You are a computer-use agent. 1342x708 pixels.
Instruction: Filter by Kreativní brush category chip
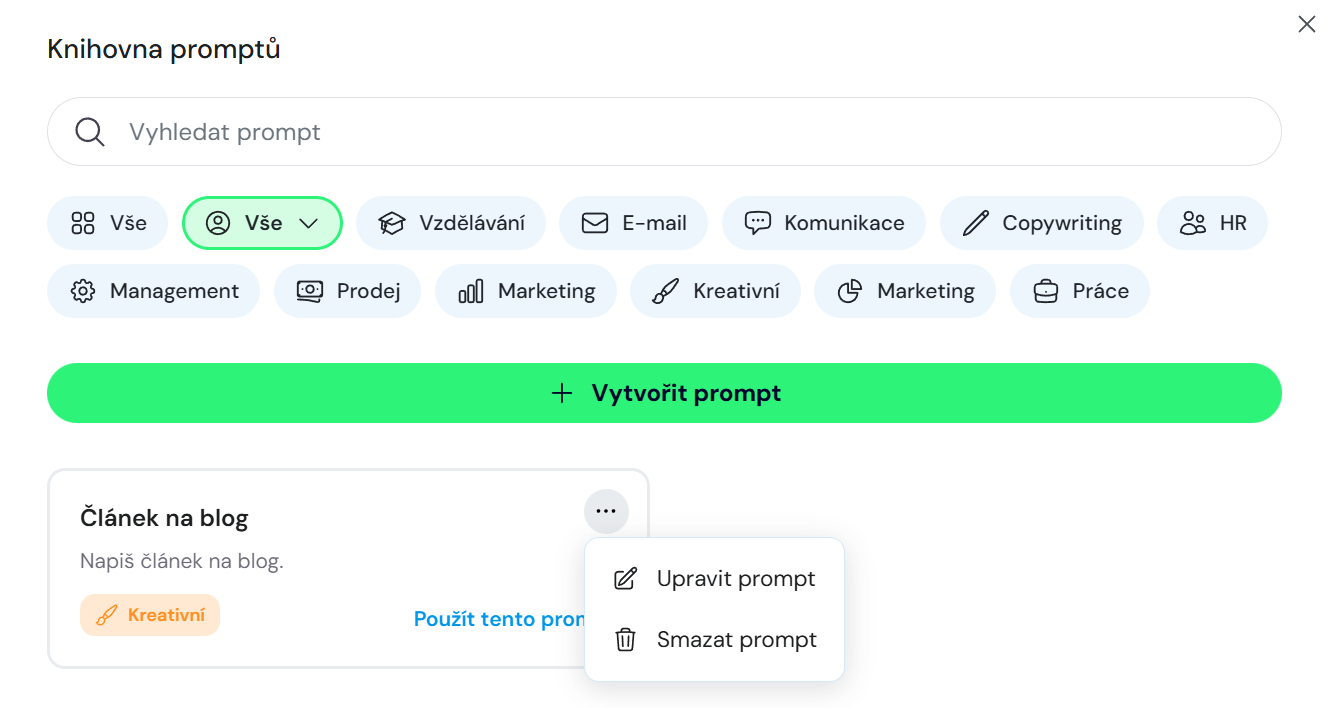click(x=715, y=291)
